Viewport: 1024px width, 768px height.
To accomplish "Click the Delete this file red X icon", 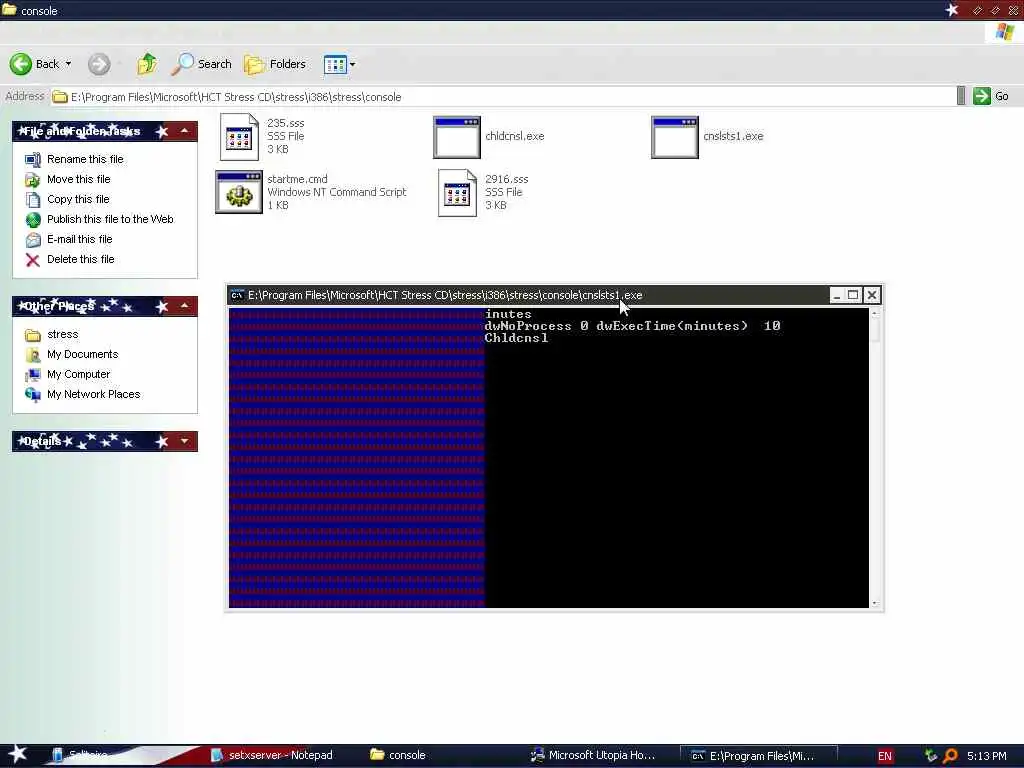I will pyautogui.click(x=33, y=260).
